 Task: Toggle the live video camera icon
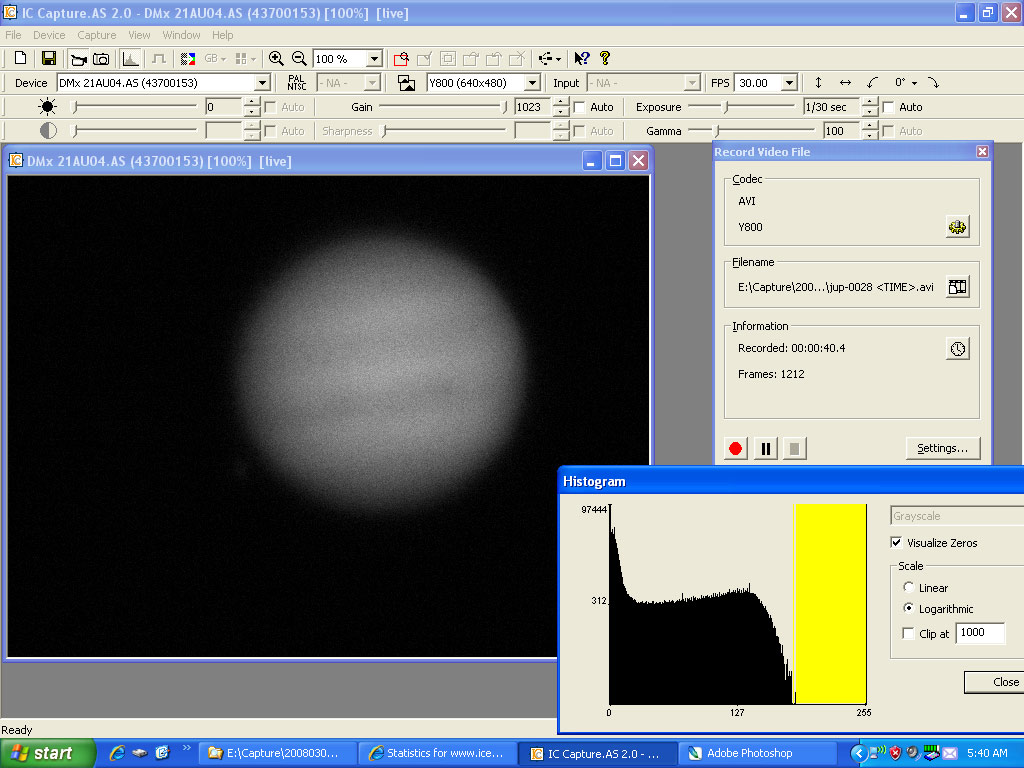pos(78,59)
